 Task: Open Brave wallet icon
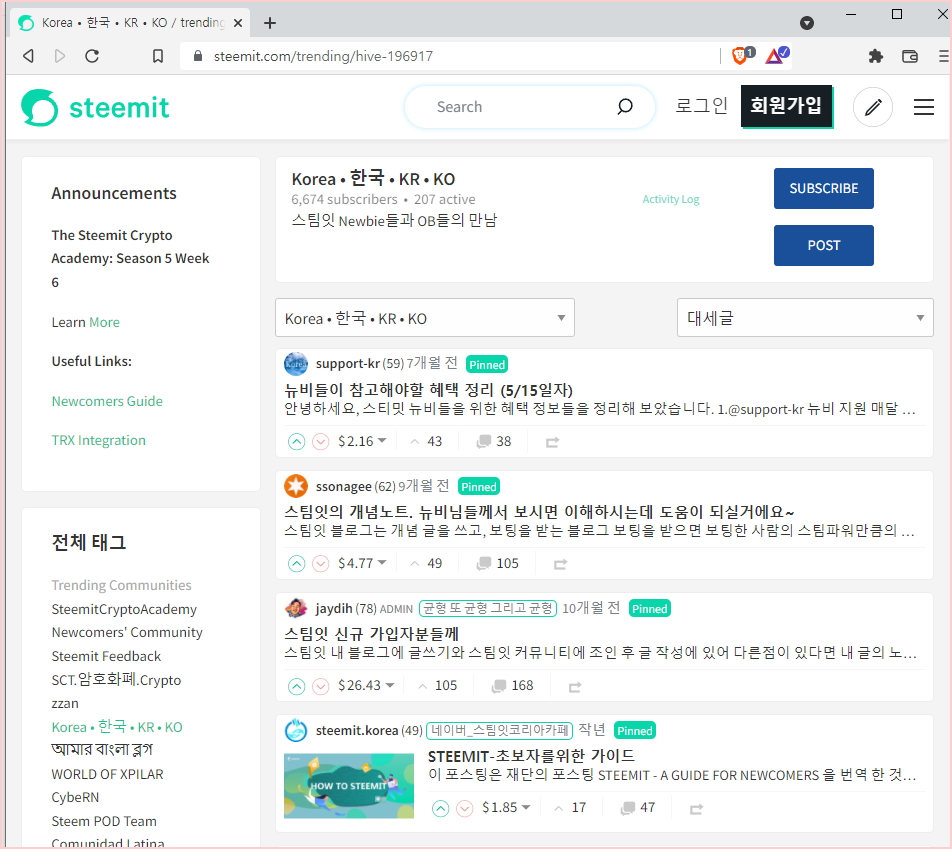(x=910, y=56)
